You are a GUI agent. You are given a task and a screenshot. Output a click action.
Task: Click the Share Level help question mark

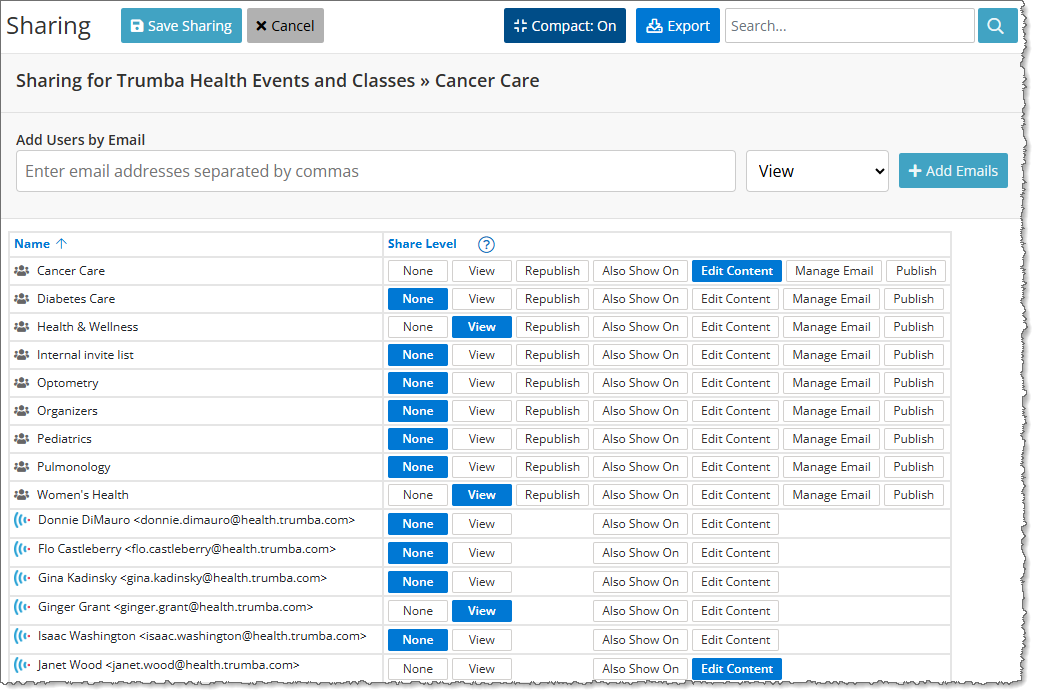pyautogui.click(x=486, y=243)
